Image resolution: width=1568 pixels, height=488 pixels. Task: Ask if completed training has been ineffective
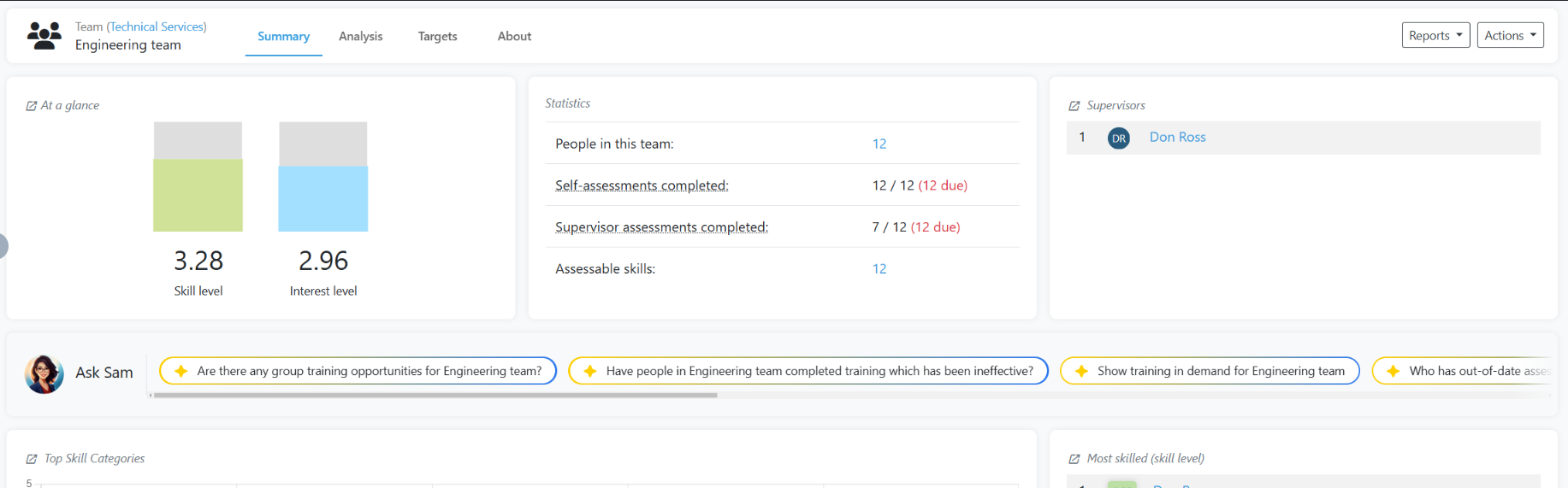coord(819,371)
